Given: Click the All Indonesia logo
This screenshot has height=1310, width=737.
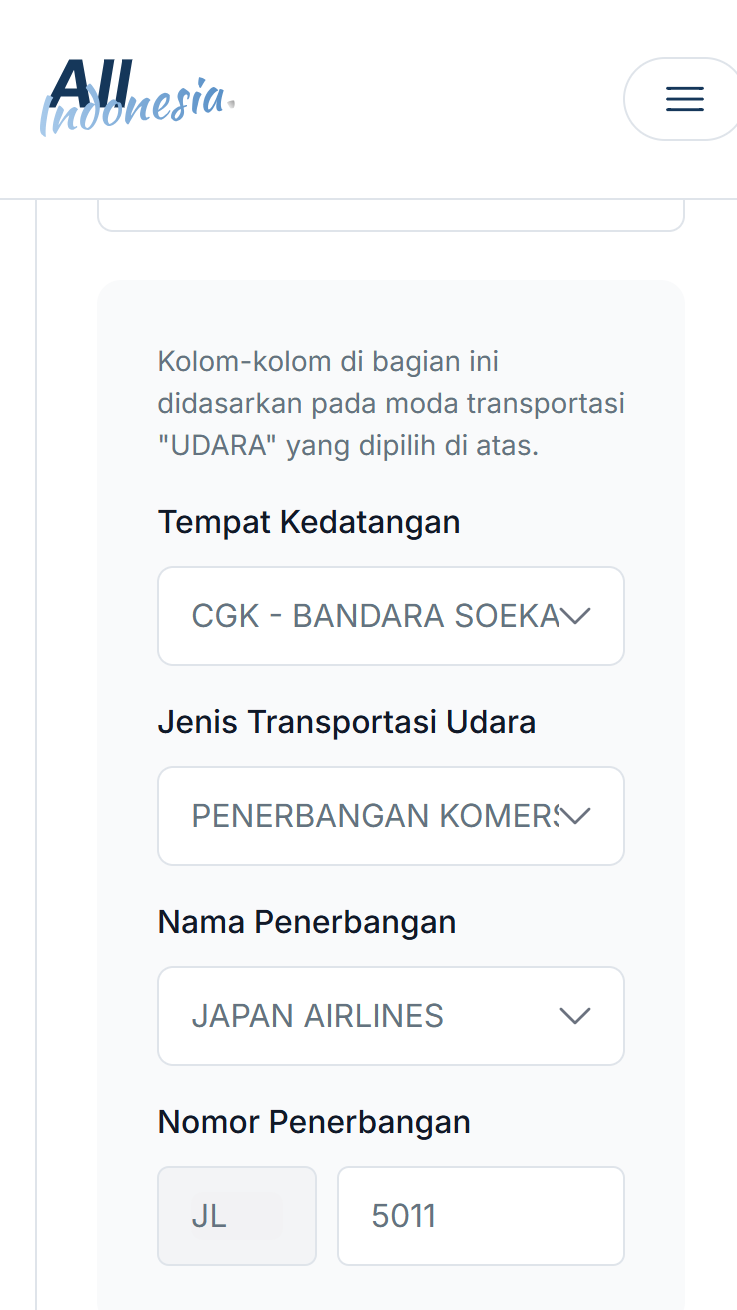Looking at the screenshot, I should point(137,98).
